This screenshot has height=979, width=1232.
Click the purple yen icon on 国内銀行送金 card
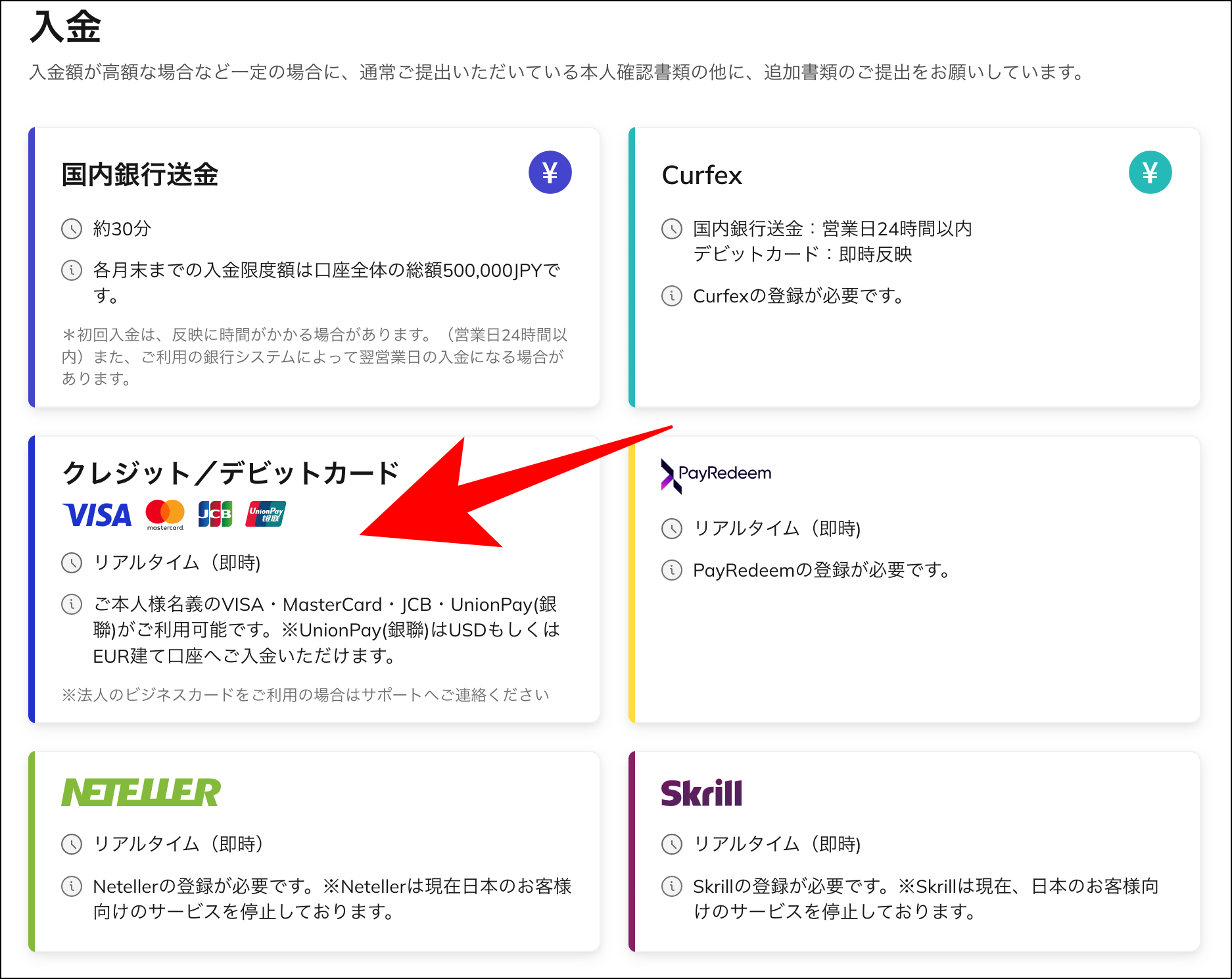tap(550, 172)
